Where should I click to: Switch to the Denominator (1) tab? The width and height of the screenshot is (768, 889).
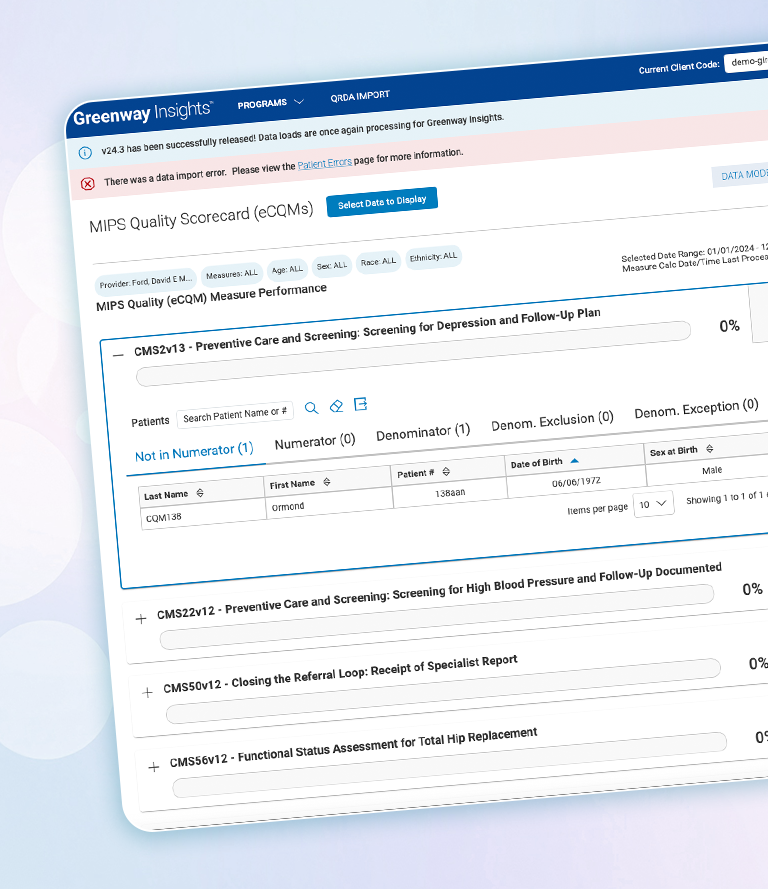click(x=422, y=433)
